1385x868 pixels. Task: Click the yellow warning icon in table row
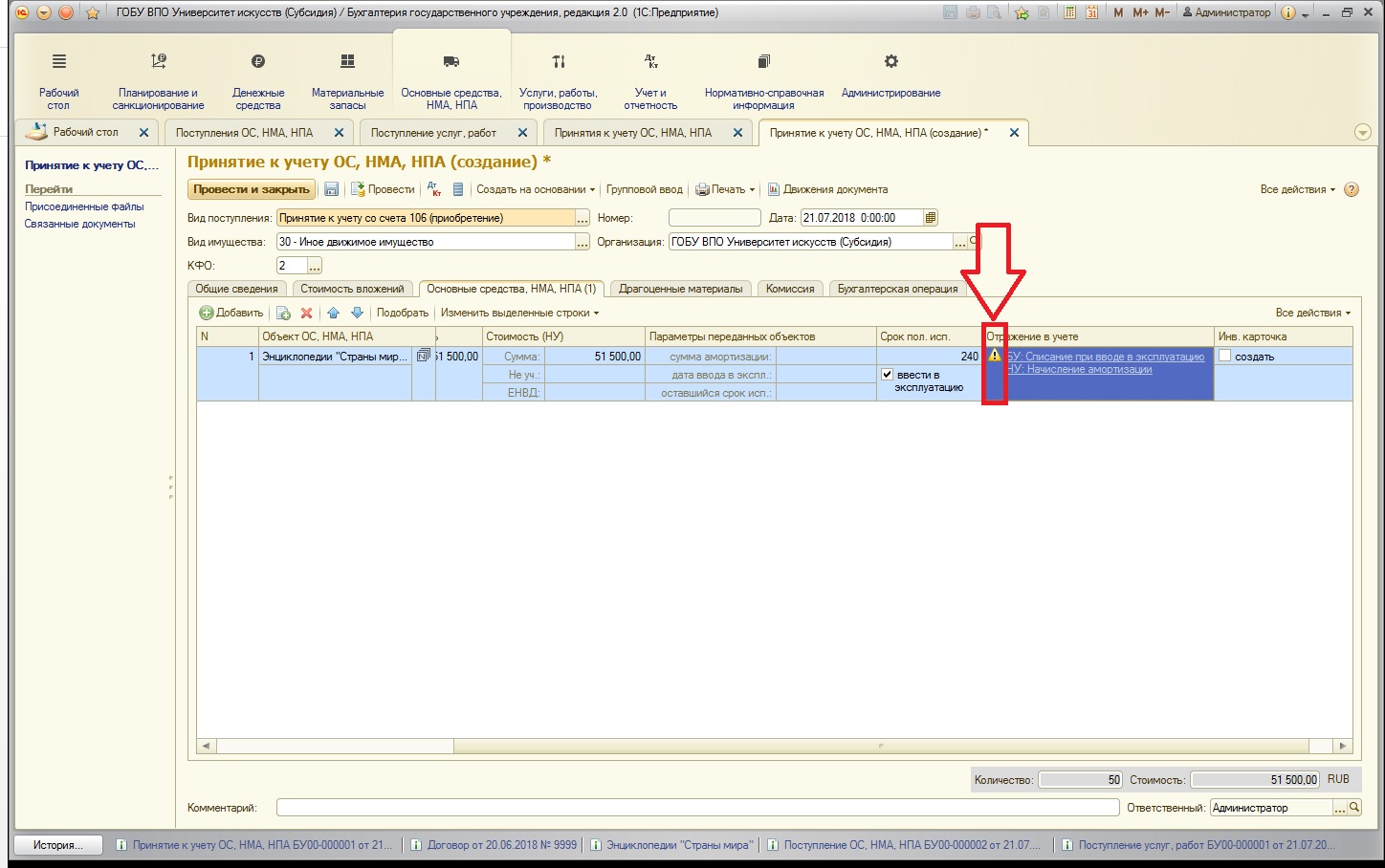(x=995, y=356)
